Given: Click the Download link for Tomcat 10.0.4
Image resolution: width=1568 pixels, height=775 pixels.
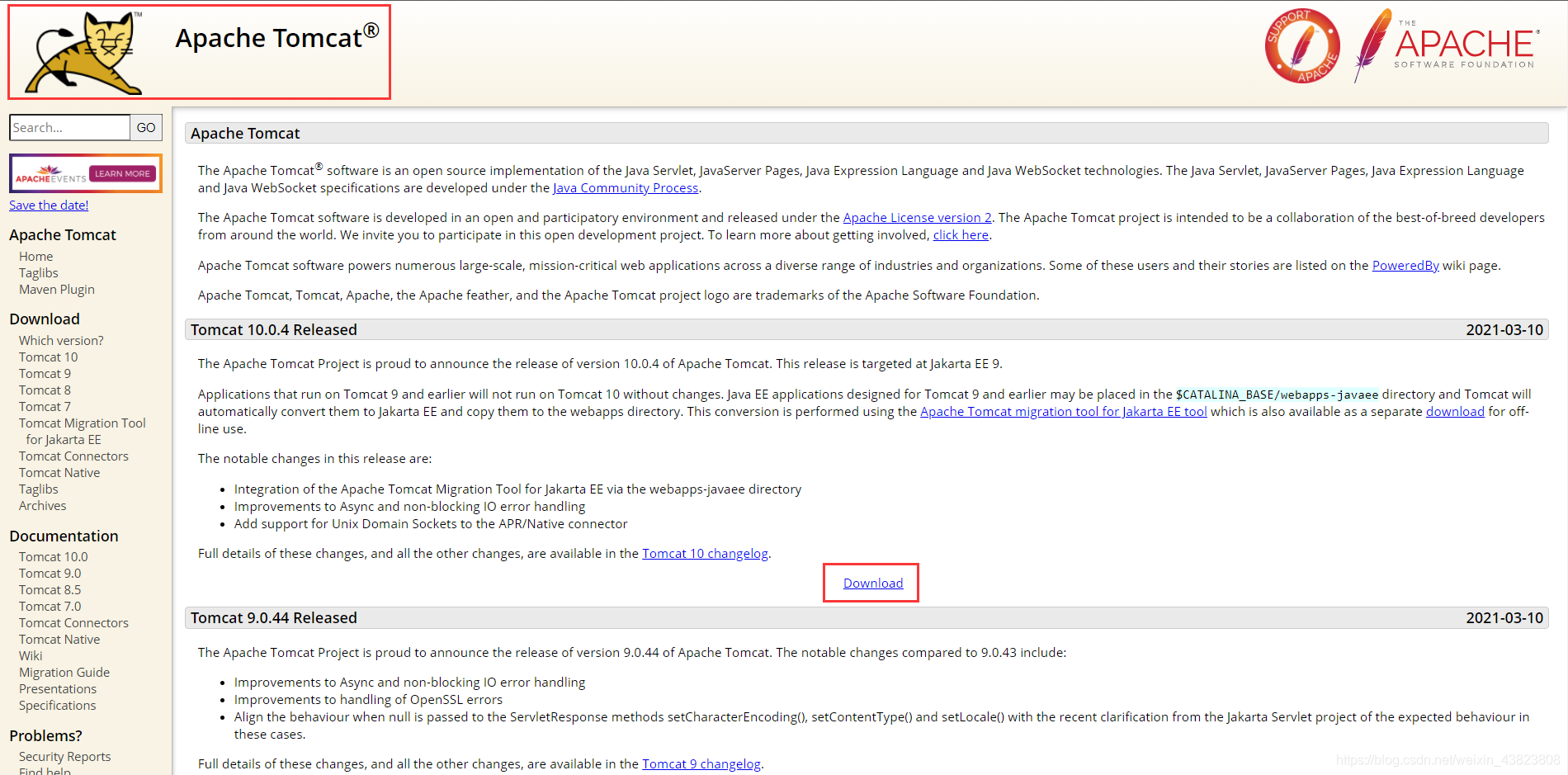Looking at the screenshot, I should (x=873, y=584).
